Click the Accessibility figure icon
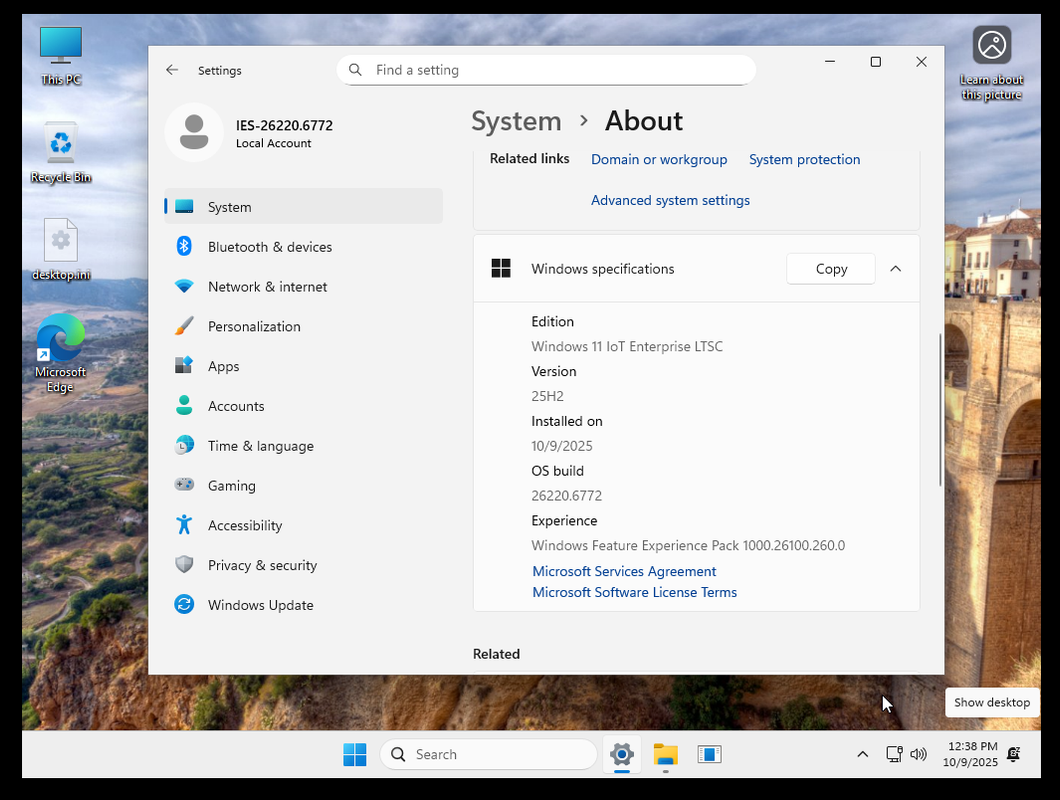Image resolution: width=1060 pixels, height=800 pixels. click(x=184, y=525)
